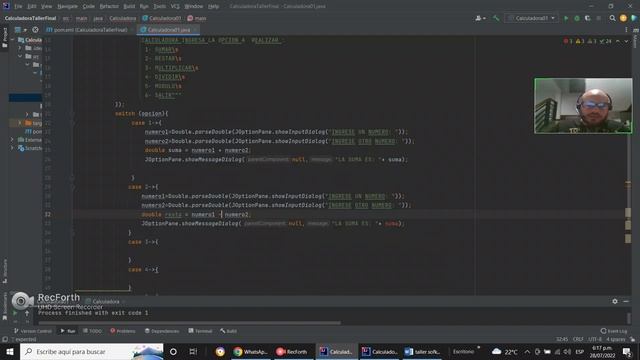Viewport: 640px width, 360px height.
Task: Open editor tabs more options menu
Action: point(626,30)
